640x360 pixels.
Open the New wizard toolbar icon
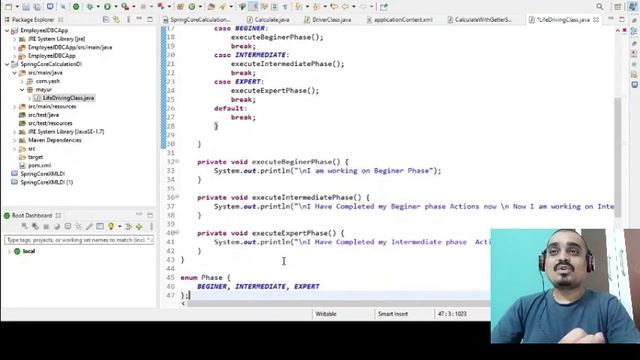coord(9,7)
